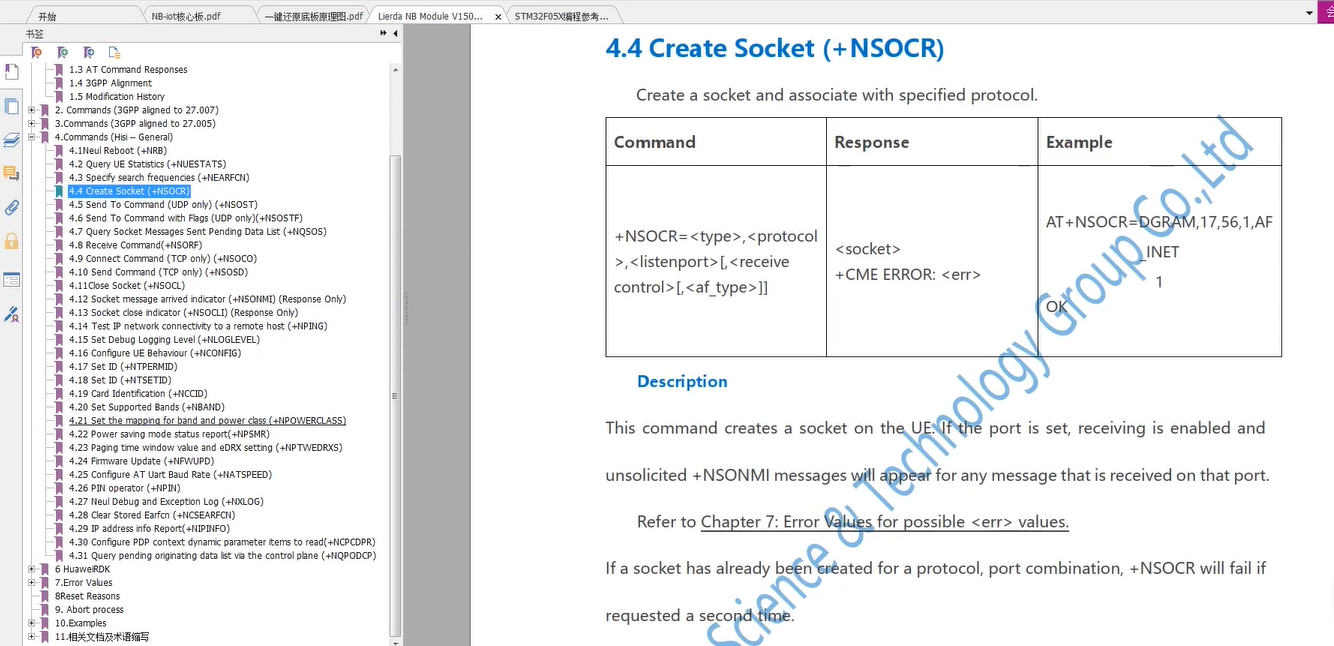Expand 6 HuaweiRDK bookmark node
Screen dimensions: 1334x646
coord(32,569)
